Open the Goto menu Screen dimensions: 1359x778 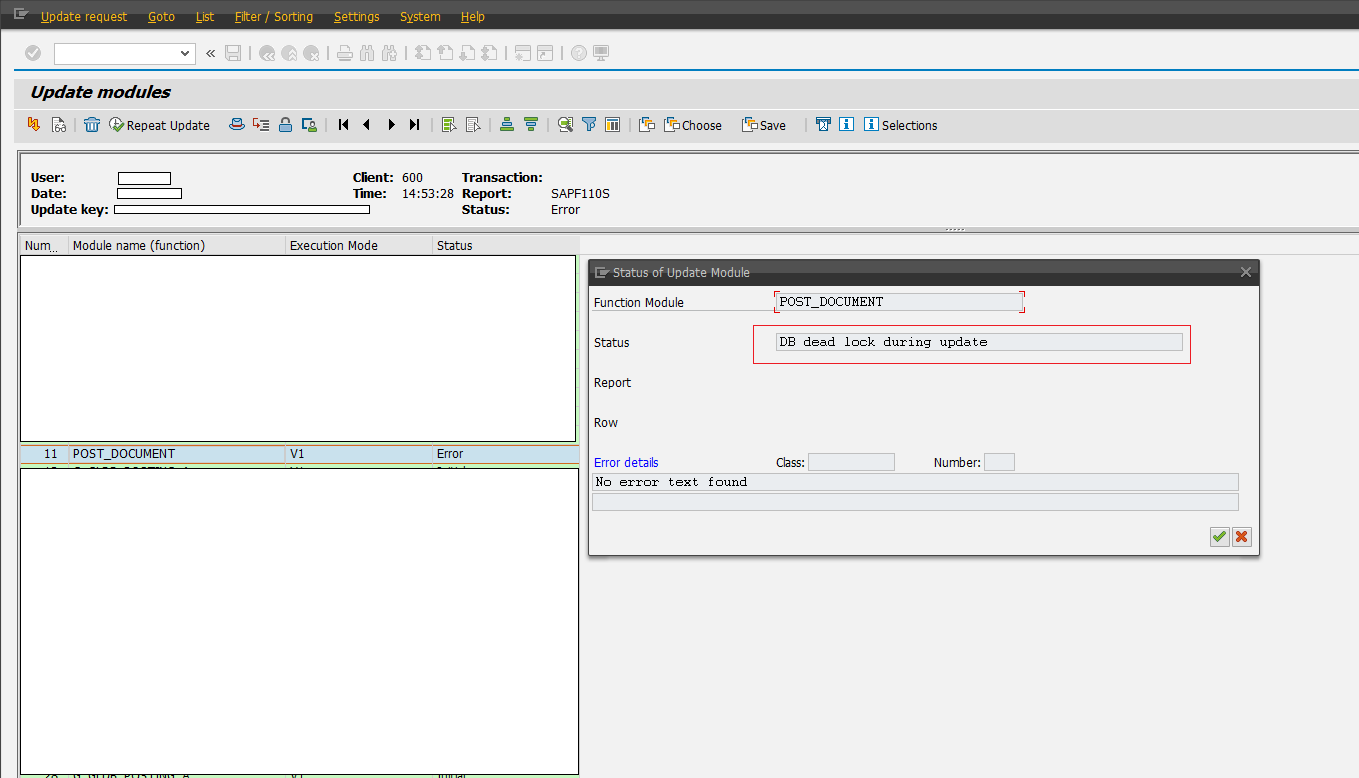pos(161,16)
